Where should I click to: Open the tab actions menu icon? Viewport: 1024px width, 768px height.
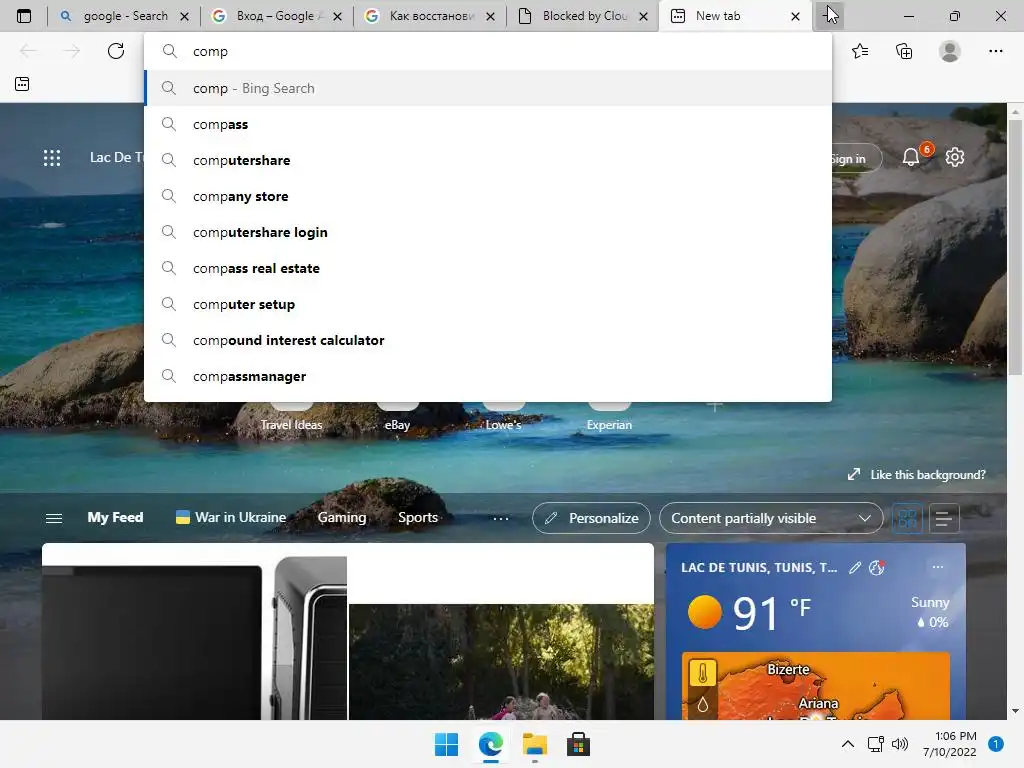(x=24, y=16)
